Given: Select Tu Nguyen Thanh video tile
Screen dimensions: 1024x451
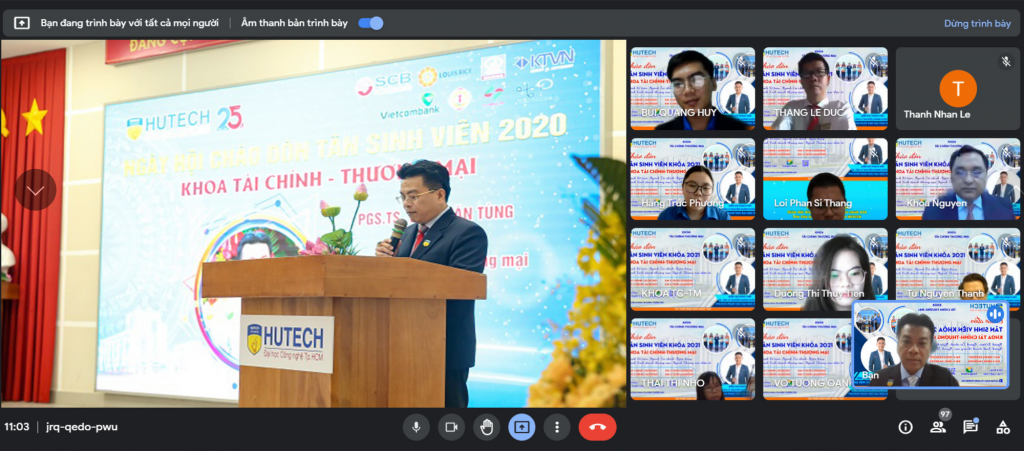Looking at the screenshot, I should point(957,264).
